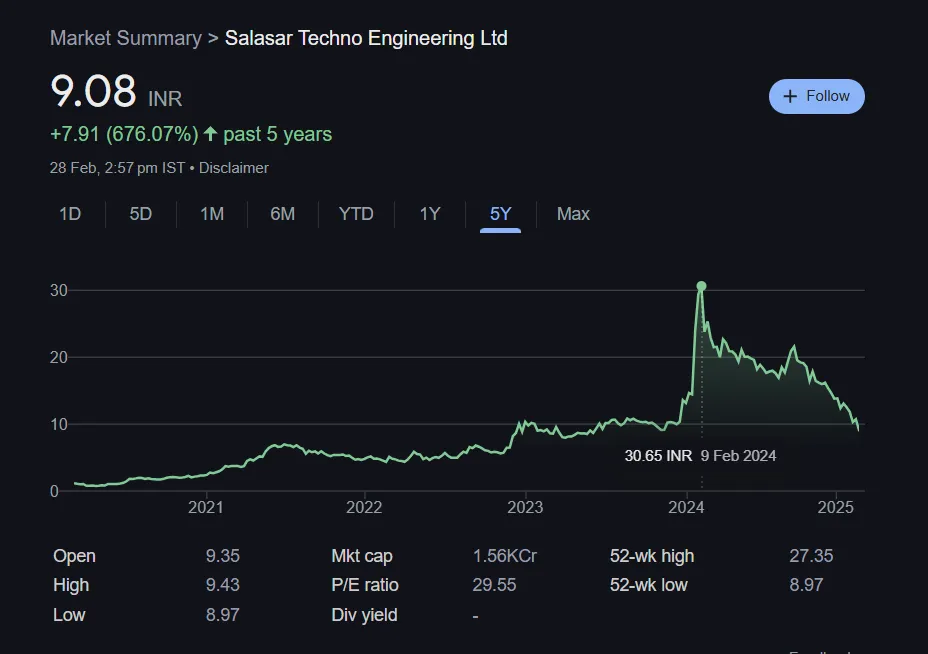
Task: Click the 2023 axis label
Action: point(525,508)
